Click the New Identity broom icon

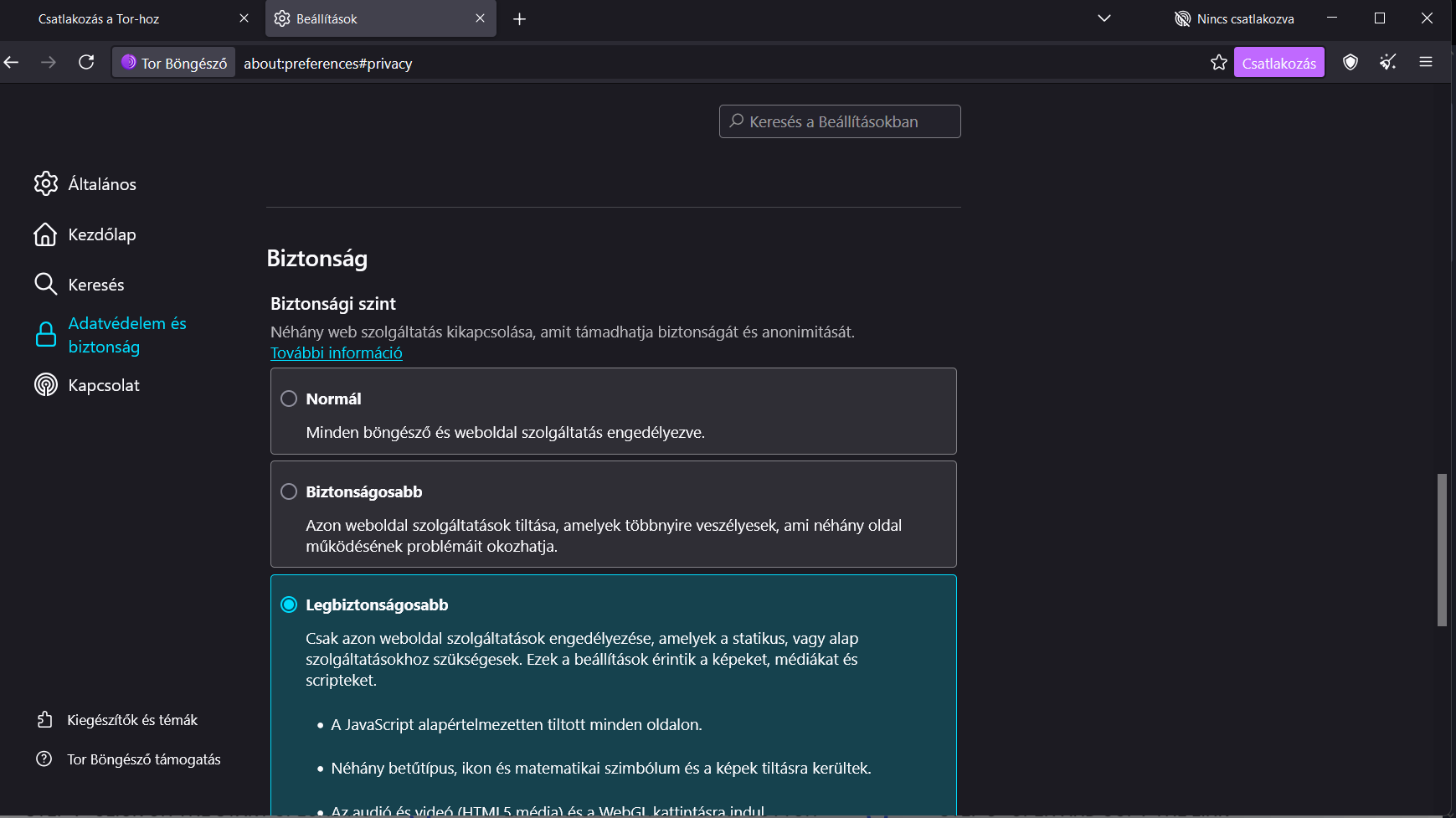coord(1387,62)
